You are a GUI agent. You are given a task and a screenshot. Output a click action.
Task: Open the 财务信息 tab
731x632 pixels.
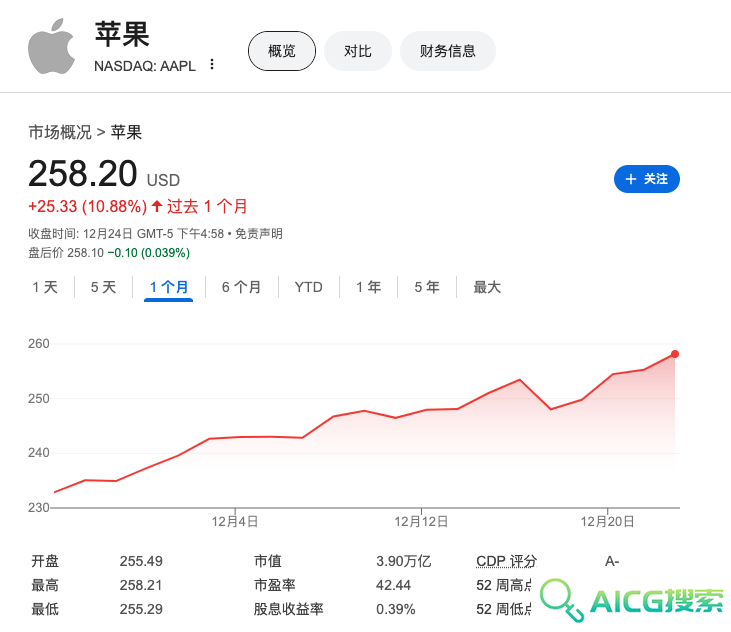click(448, 51)
